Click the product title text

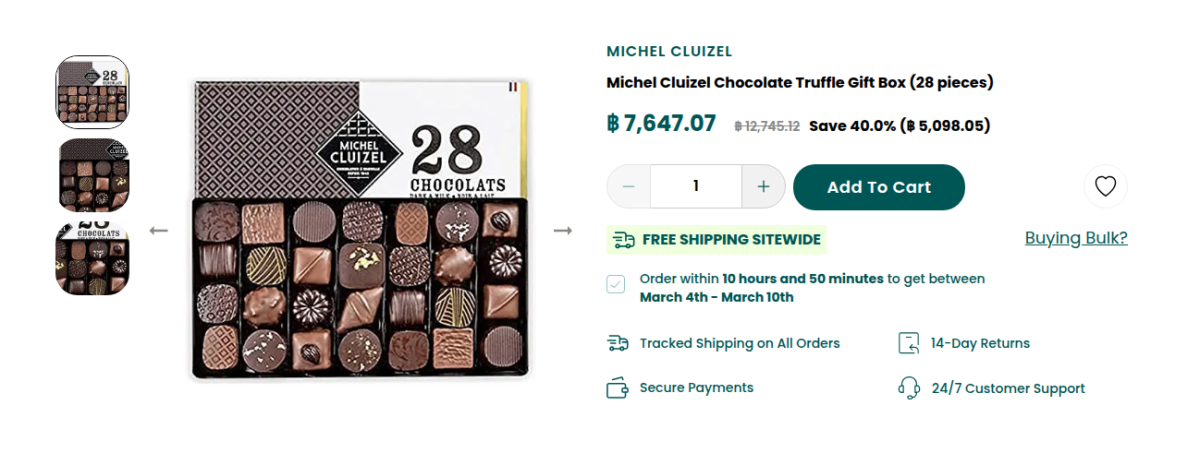tap(799, 82)
